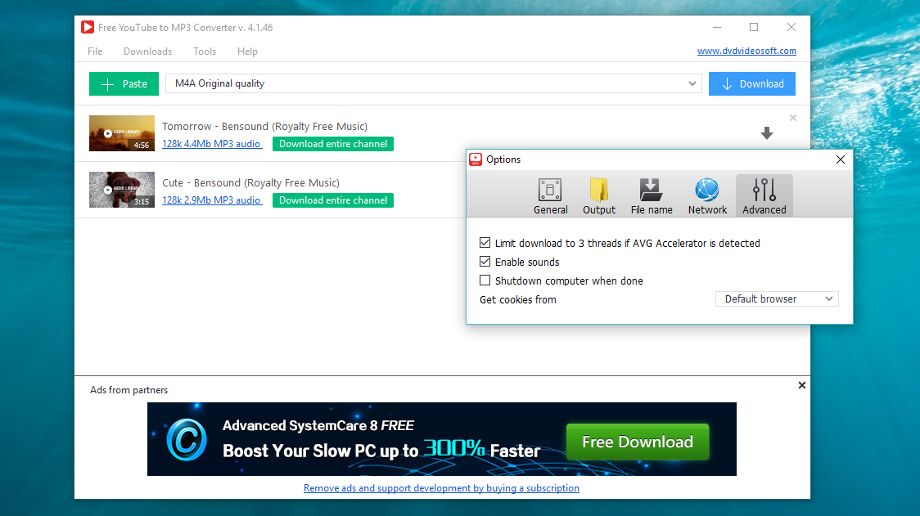Select the Cute - Bensound track title
This screenshot has width=920, height=516.
251,183
